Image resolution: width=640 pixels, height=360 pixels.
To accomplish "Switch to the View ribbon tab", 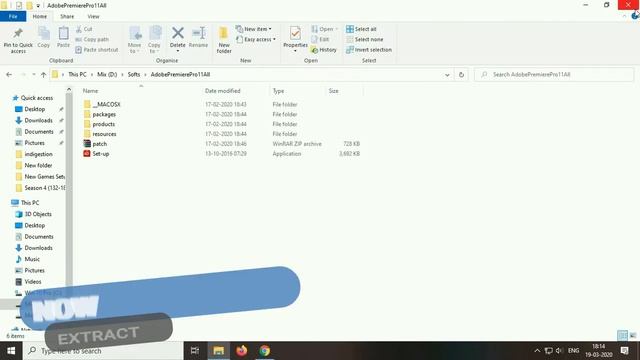I will (93, 16).
